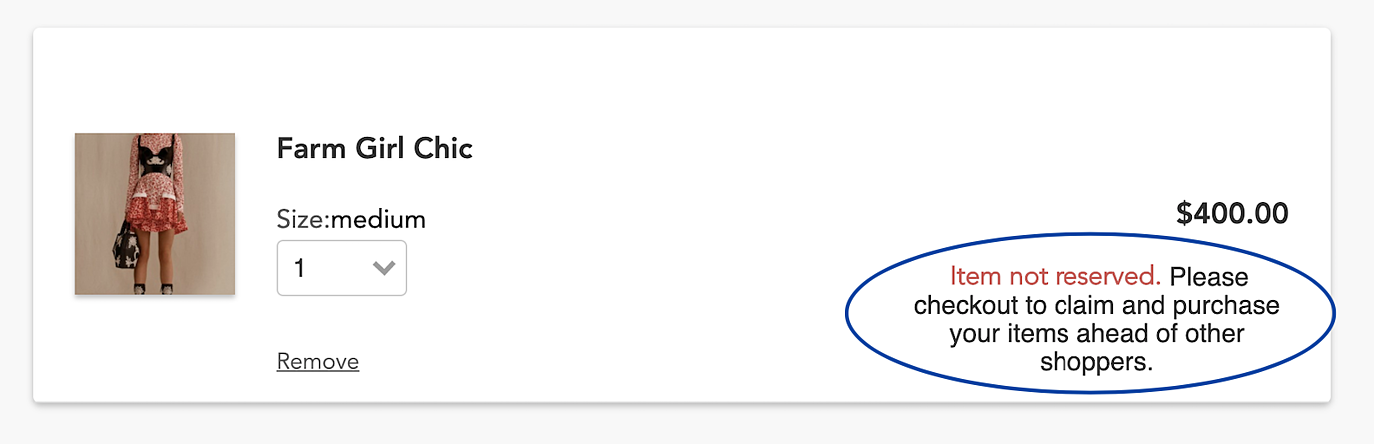Viewport: 1374px width, 444px height.
Task: Click the quantity value "1"
Action: (x=299, y=268)
